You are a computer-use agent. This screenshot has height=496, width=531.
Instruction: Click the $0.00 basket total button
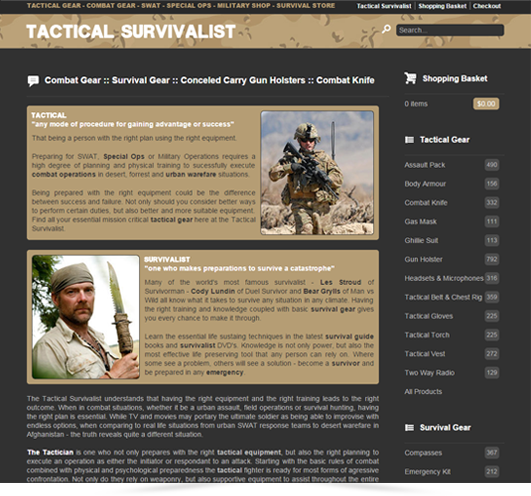[x=486, y=104]
